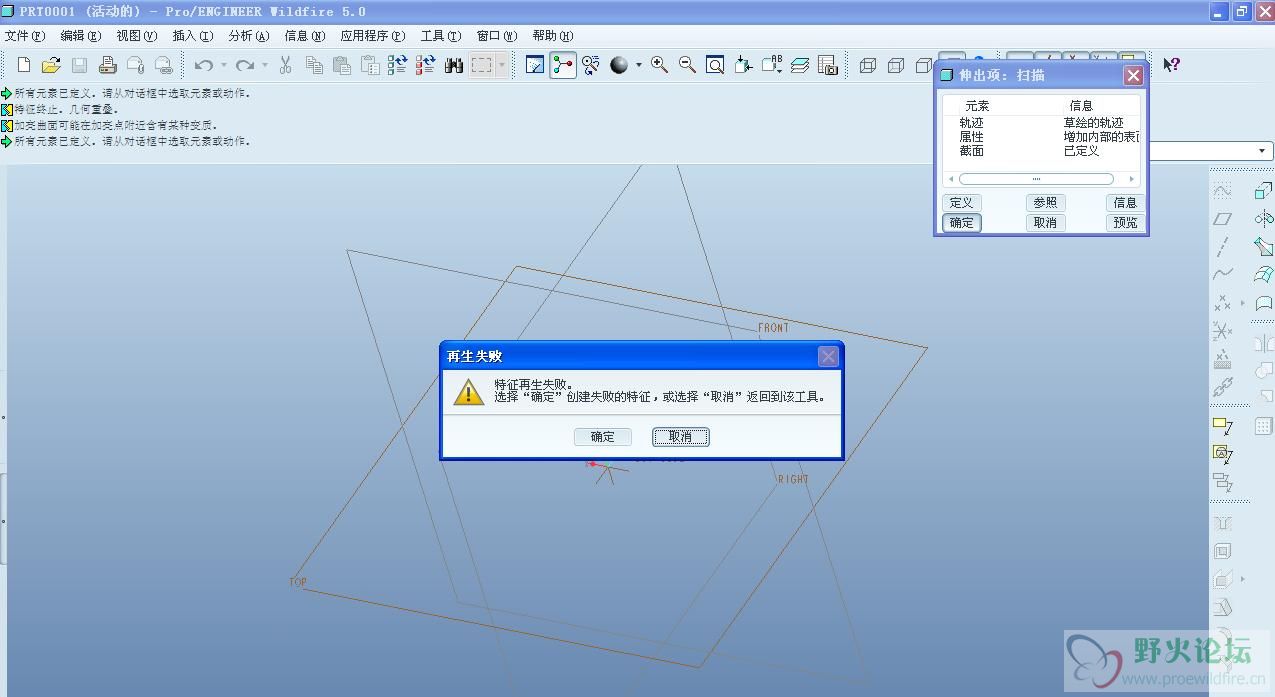Click the sweep dialog horizontal scrollbar
Image resolution: width=1275 pixels, height=697 pixels.
[x=1036, y=179]
